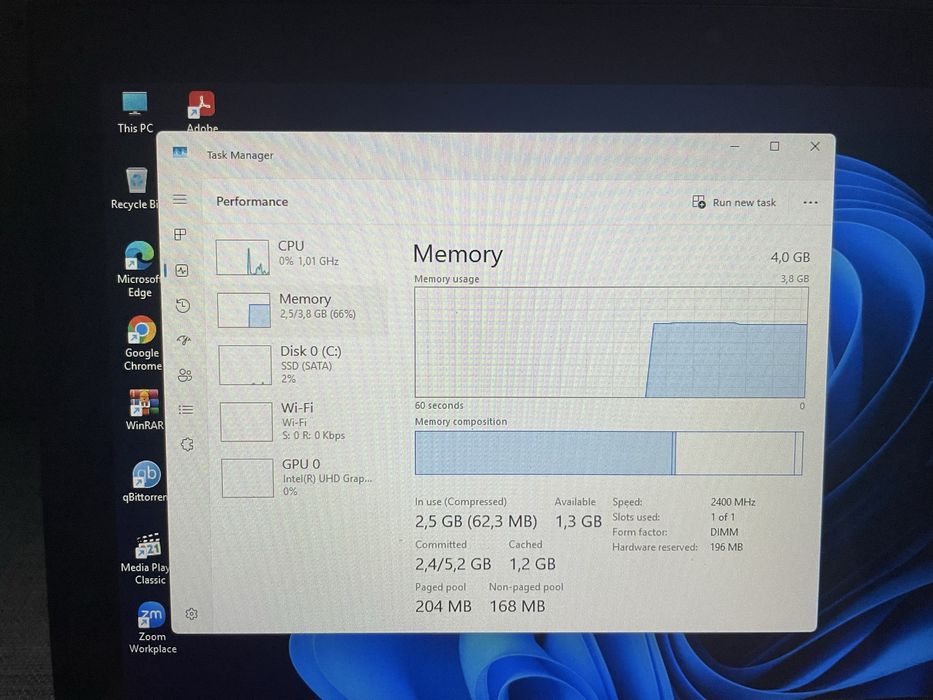
Task: Minimize the Task Manager window
Action: coord(735,146)
